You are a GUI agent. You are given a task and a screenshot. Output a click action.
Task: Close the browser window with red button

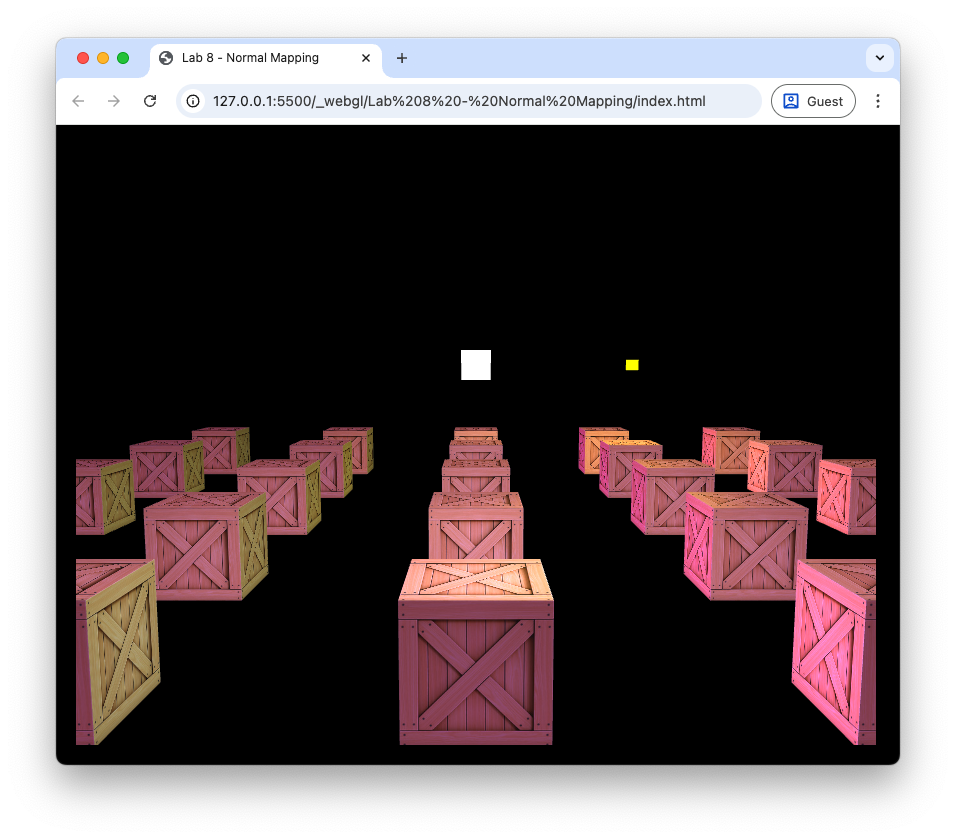(x=83, y=58)
